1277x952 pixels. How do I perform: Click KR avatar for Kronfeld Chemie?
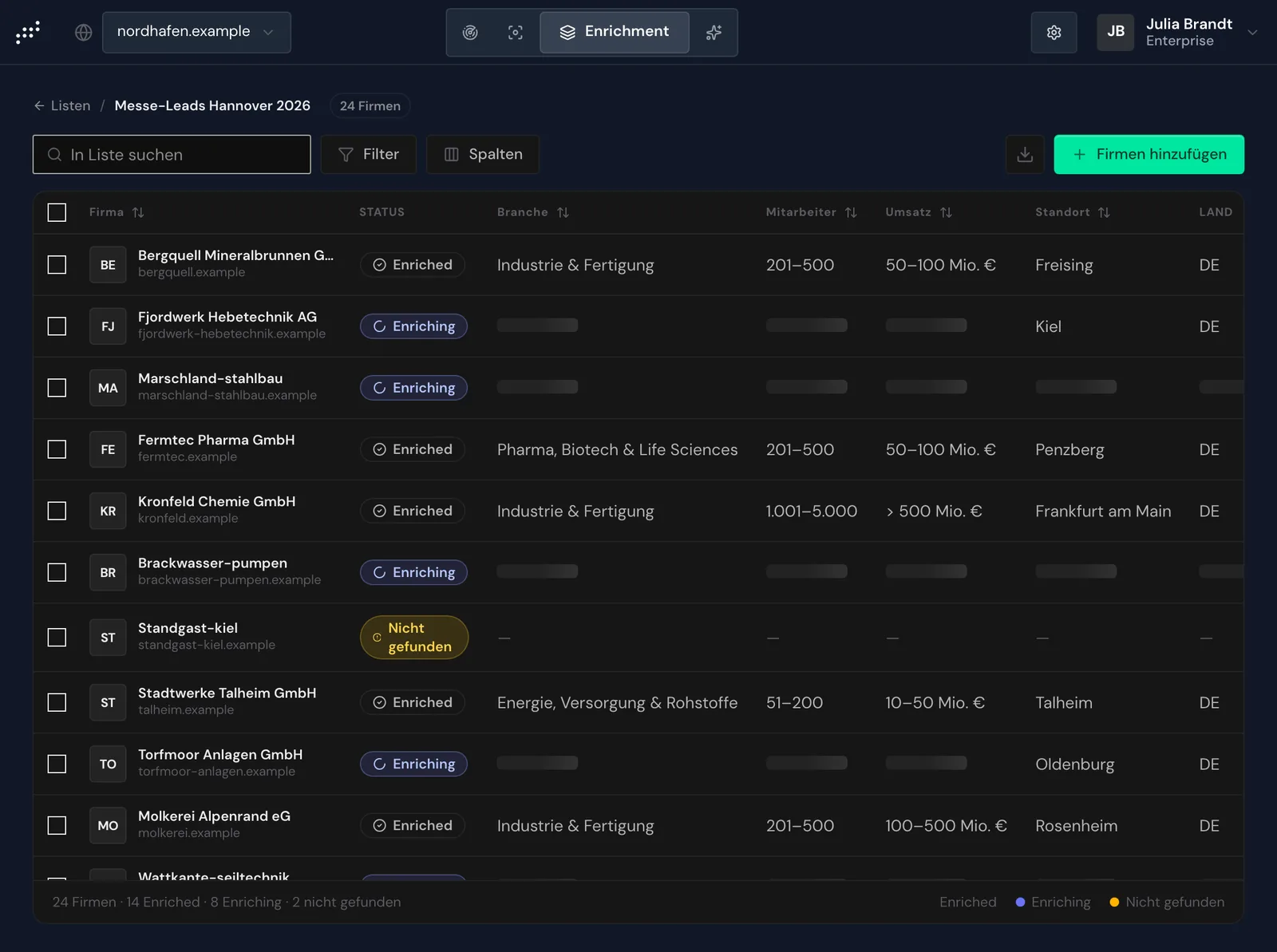tap(108, 511)
